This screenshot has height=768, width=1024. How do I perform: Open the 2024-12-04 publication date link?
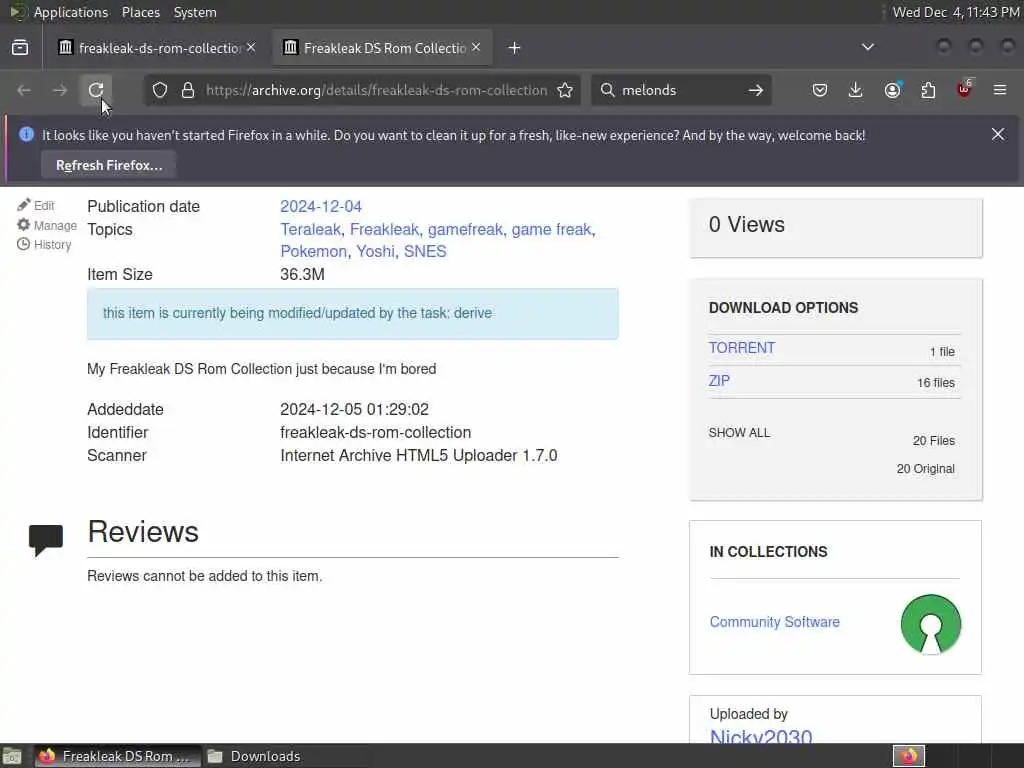(x=321, y=206)
